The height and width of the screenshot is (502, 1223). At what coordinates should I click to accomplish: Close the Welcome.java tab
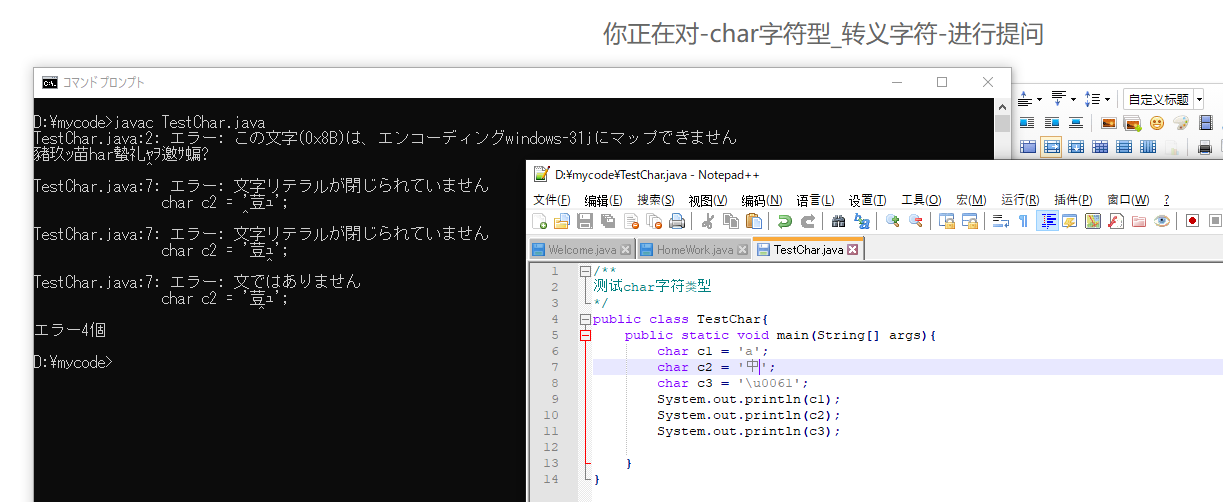click(626, 250)
